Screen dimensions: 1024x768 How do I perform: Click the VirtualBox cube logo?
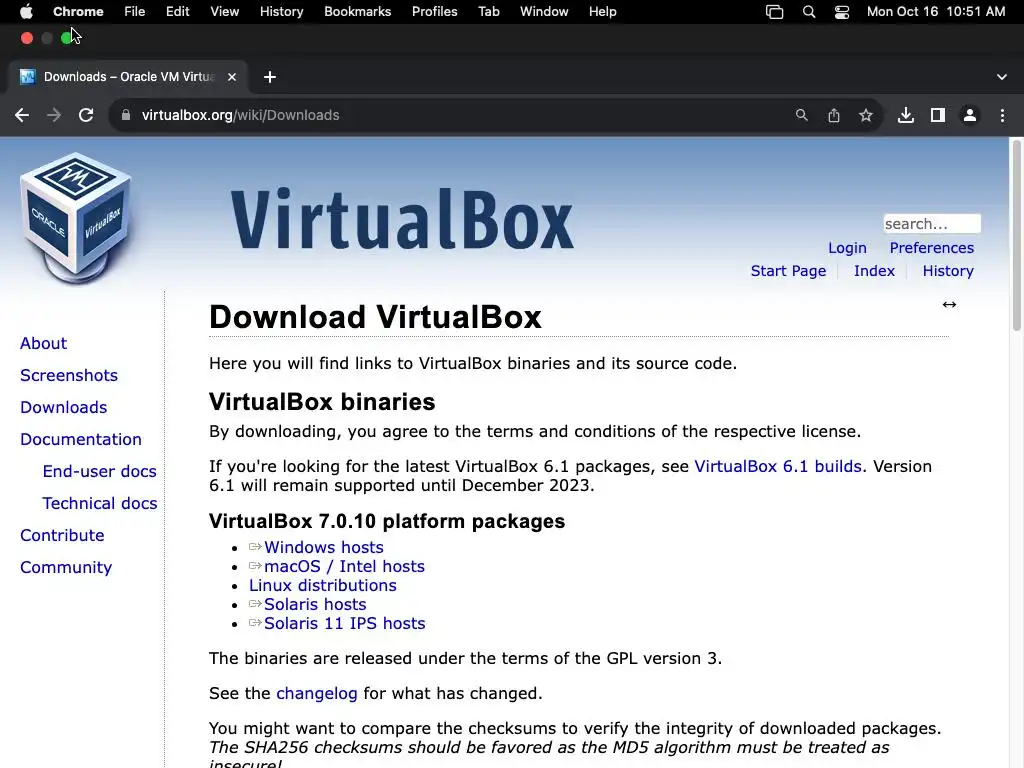pyautogui.click(x=76, y=218)
